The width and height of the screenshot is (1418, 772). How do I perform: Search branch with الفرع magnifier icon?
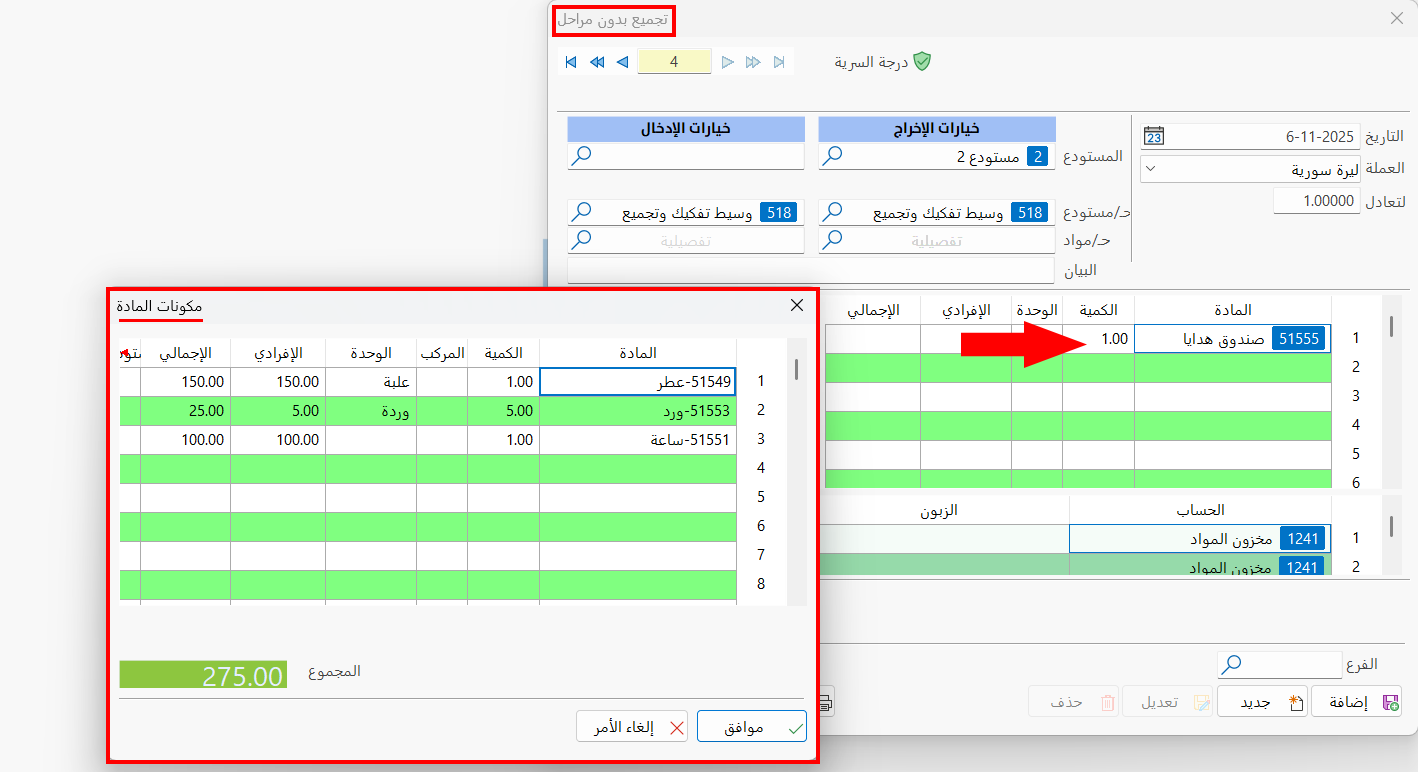(1232, 664)
